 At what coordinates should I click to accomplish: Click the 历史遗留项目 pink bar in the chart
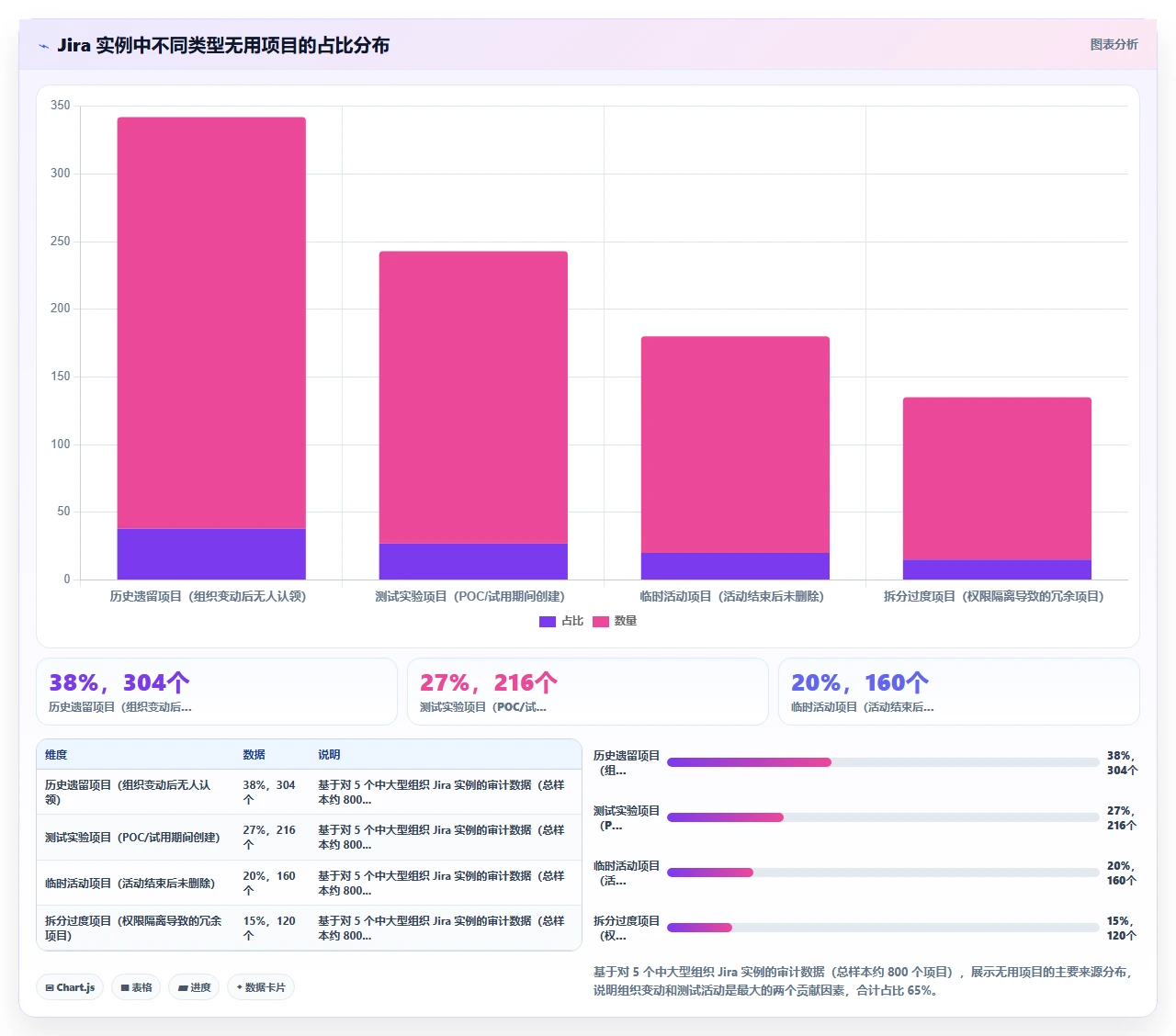tap(211, 322)
